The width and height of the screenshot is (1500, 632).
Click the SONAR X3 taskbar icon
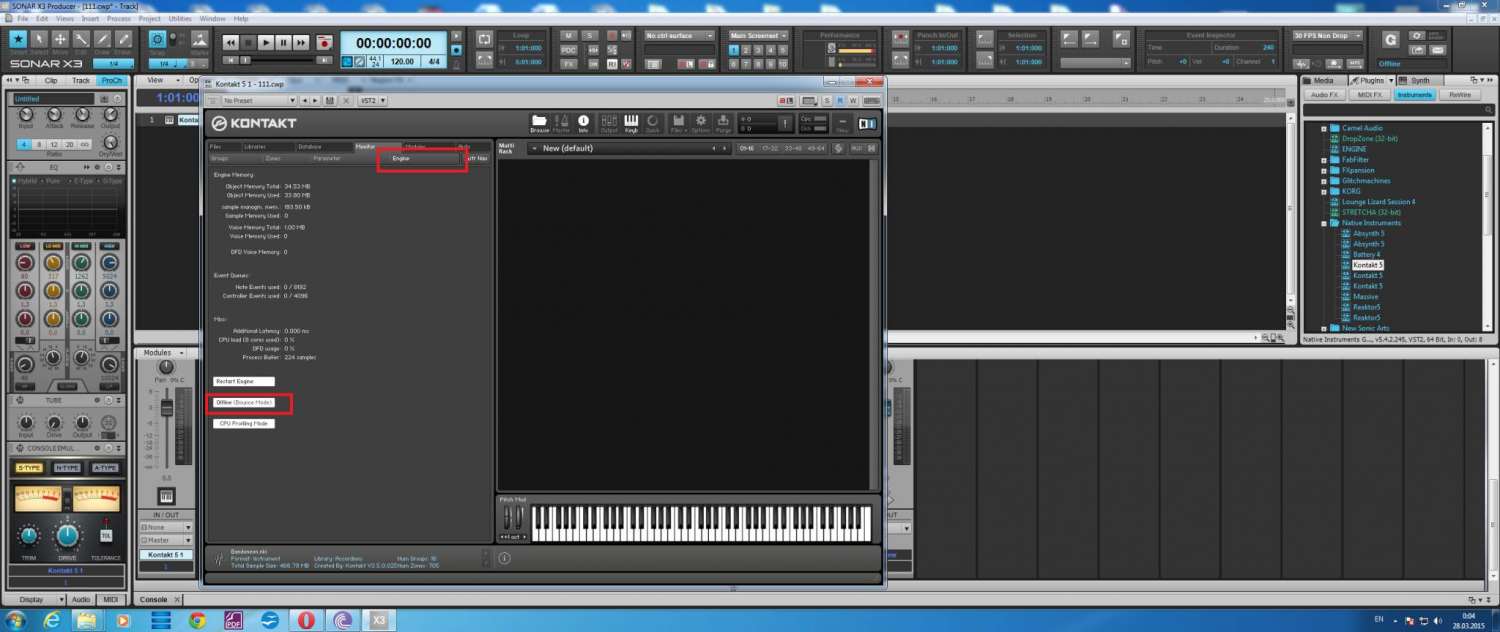[379, 620]
